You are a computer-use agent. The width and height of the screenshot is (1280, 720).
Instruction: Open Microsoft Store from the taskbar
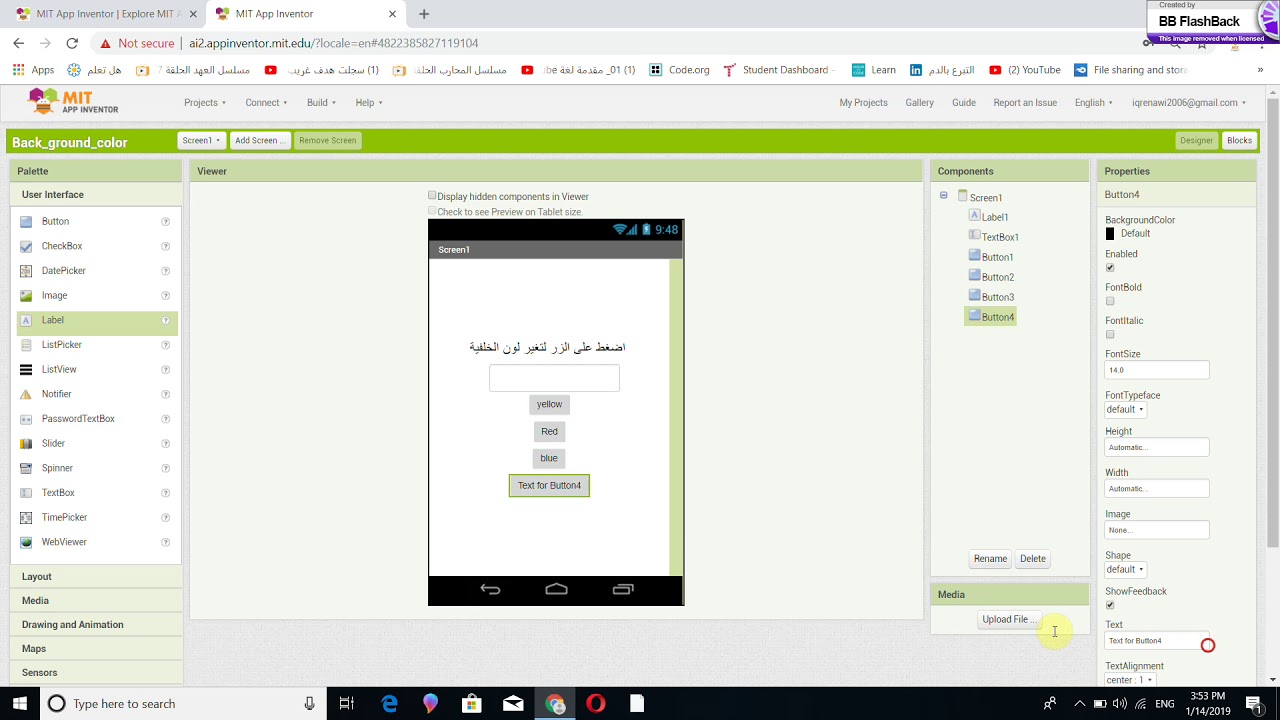click(x=471, y=704)
